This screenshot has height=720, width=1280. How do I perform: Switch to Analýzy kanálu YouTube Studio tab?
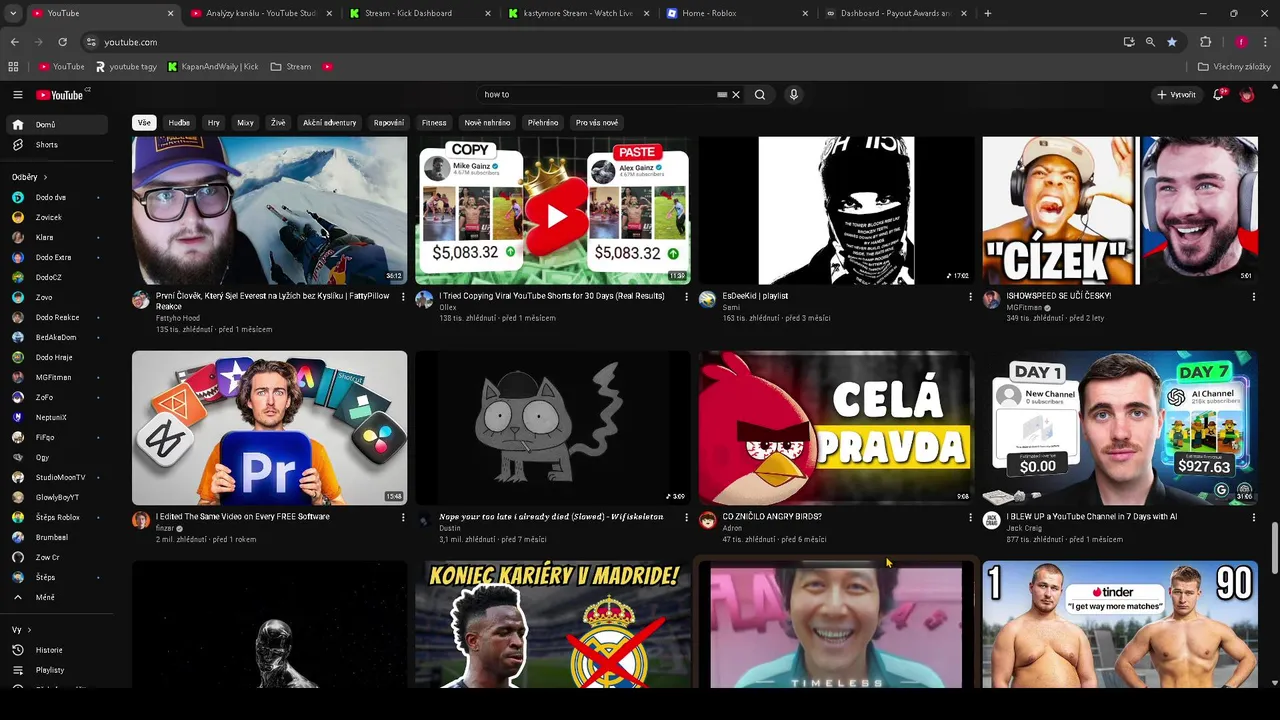point(259,13)
